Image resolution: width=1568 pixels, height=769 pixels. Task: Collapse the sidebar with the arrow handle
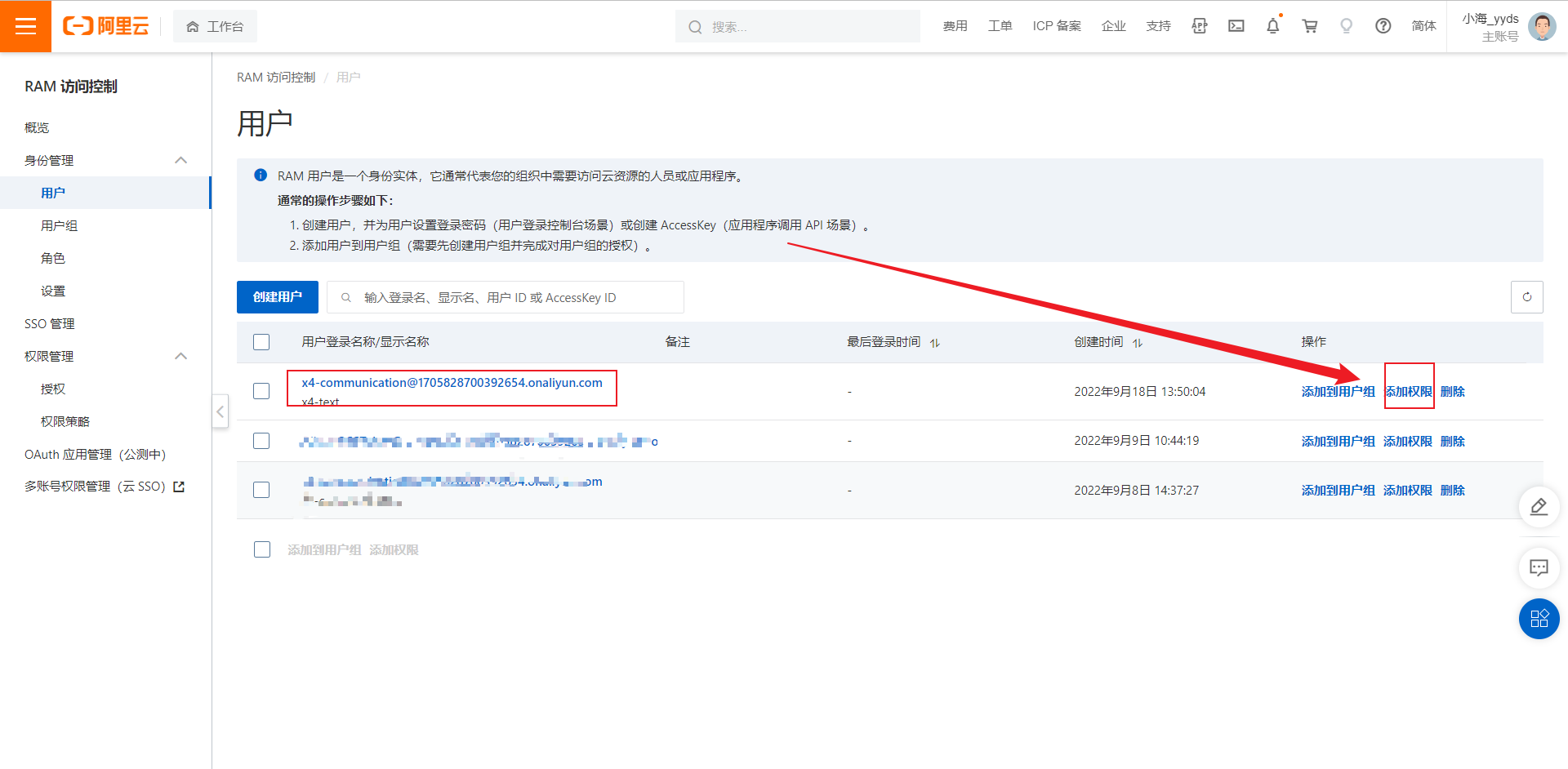(220, 411)
